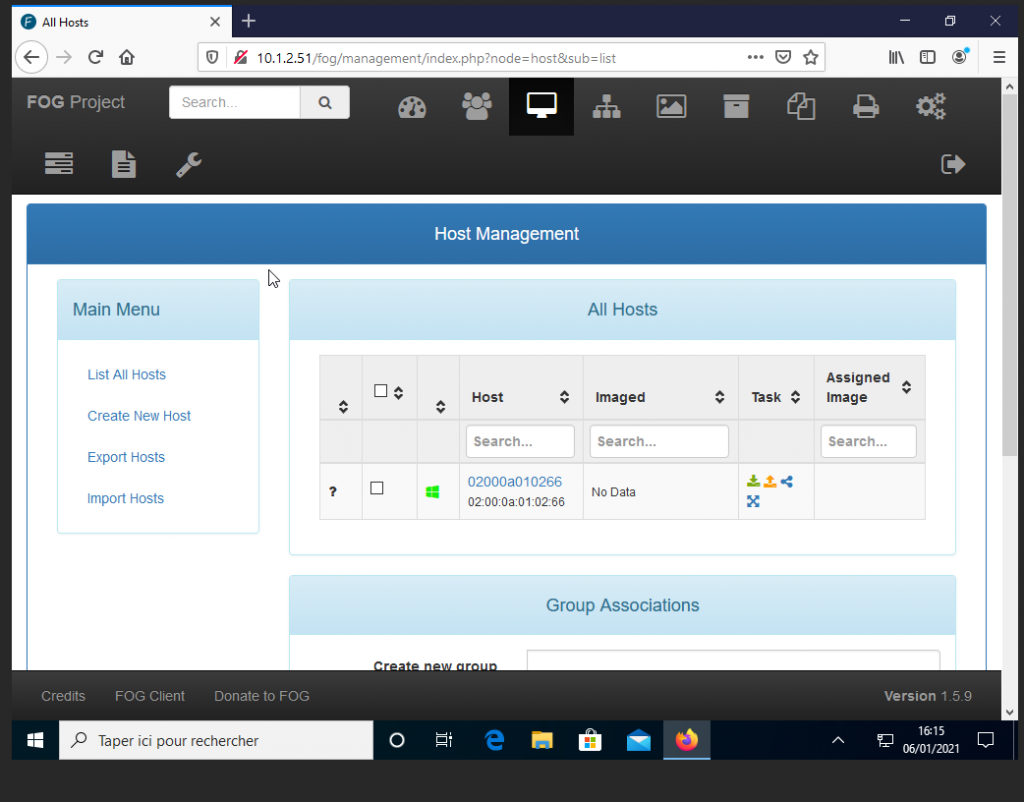This screenshot has width=1024, height=802.
Task: Open Firefox library icon
Action: (x=896, y=57)
